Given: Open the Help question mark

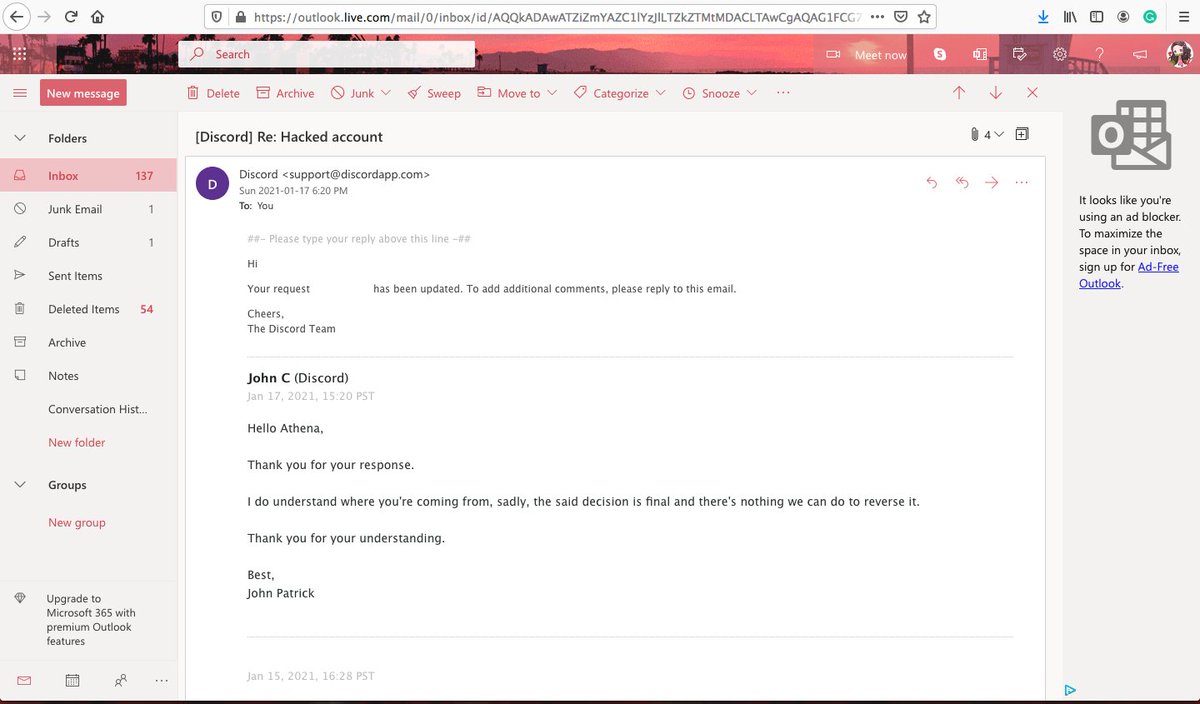Looking at the screenshot, I should pyautogui.click(x=1099, y=54).
